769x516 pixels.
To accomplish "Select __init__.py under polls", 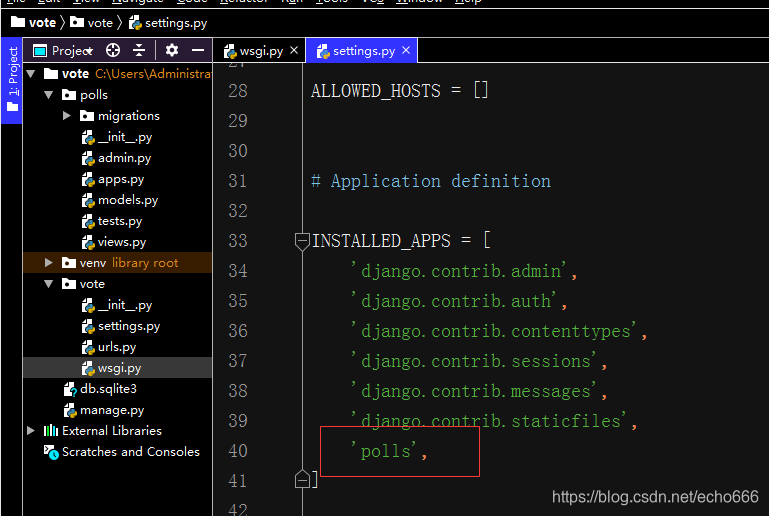I will (x=125, y=137).
